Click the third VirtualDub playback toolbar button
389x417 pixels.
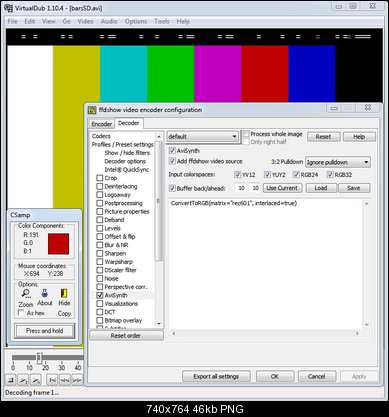36,379
